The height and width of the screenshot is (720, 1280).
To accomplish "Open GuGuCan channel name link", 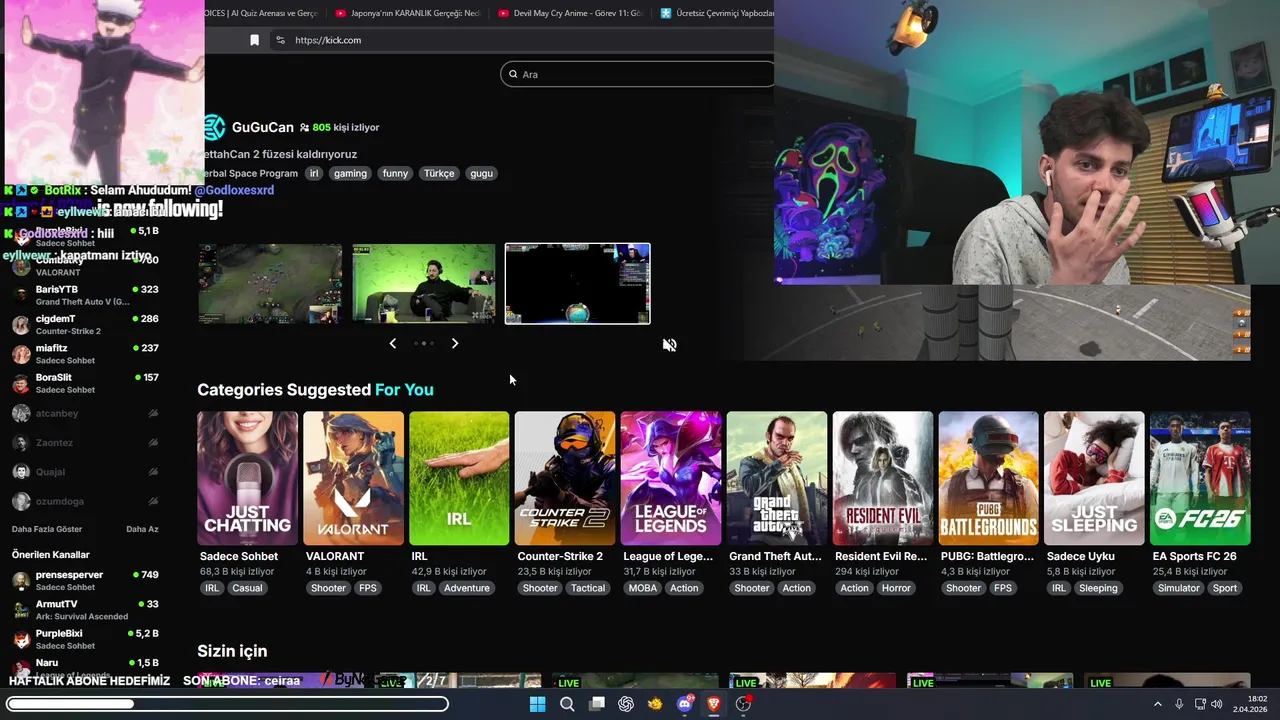I will tap(263, 127).
